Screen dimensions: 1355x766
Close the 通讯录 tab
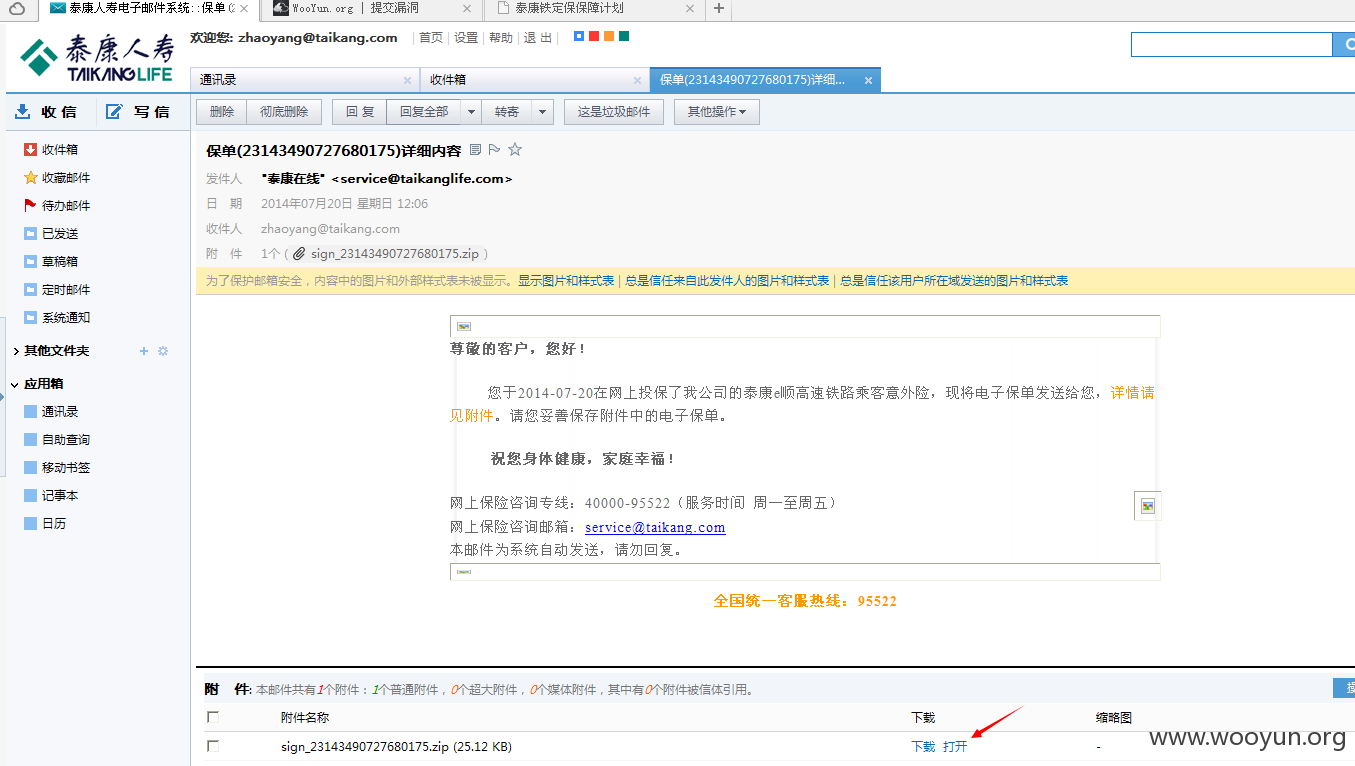click(x=407, y=80)
